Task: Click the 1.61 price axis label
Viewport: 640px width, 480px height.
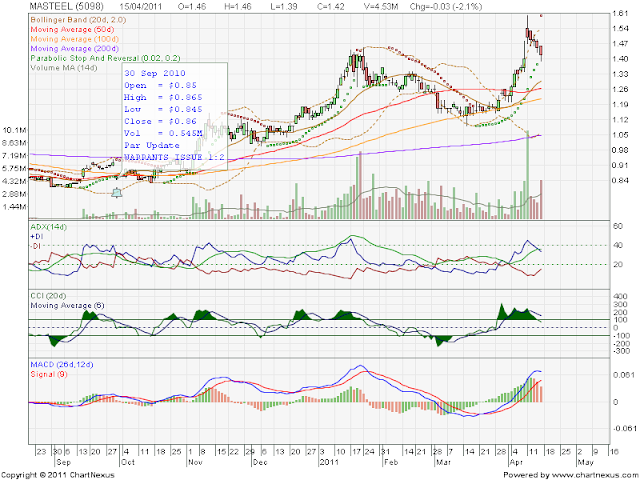Action: [620, 13]
